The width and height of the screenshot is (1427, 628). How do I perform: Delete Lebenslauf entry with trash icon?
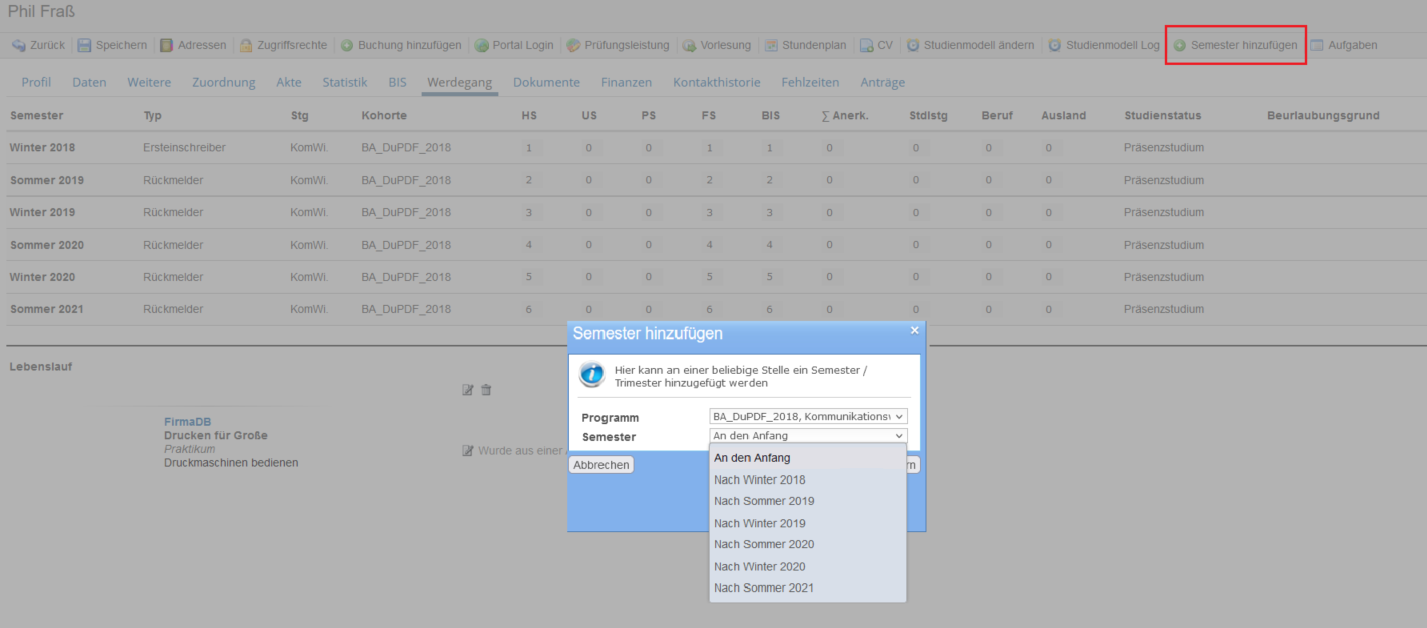[x=486, y=390]
